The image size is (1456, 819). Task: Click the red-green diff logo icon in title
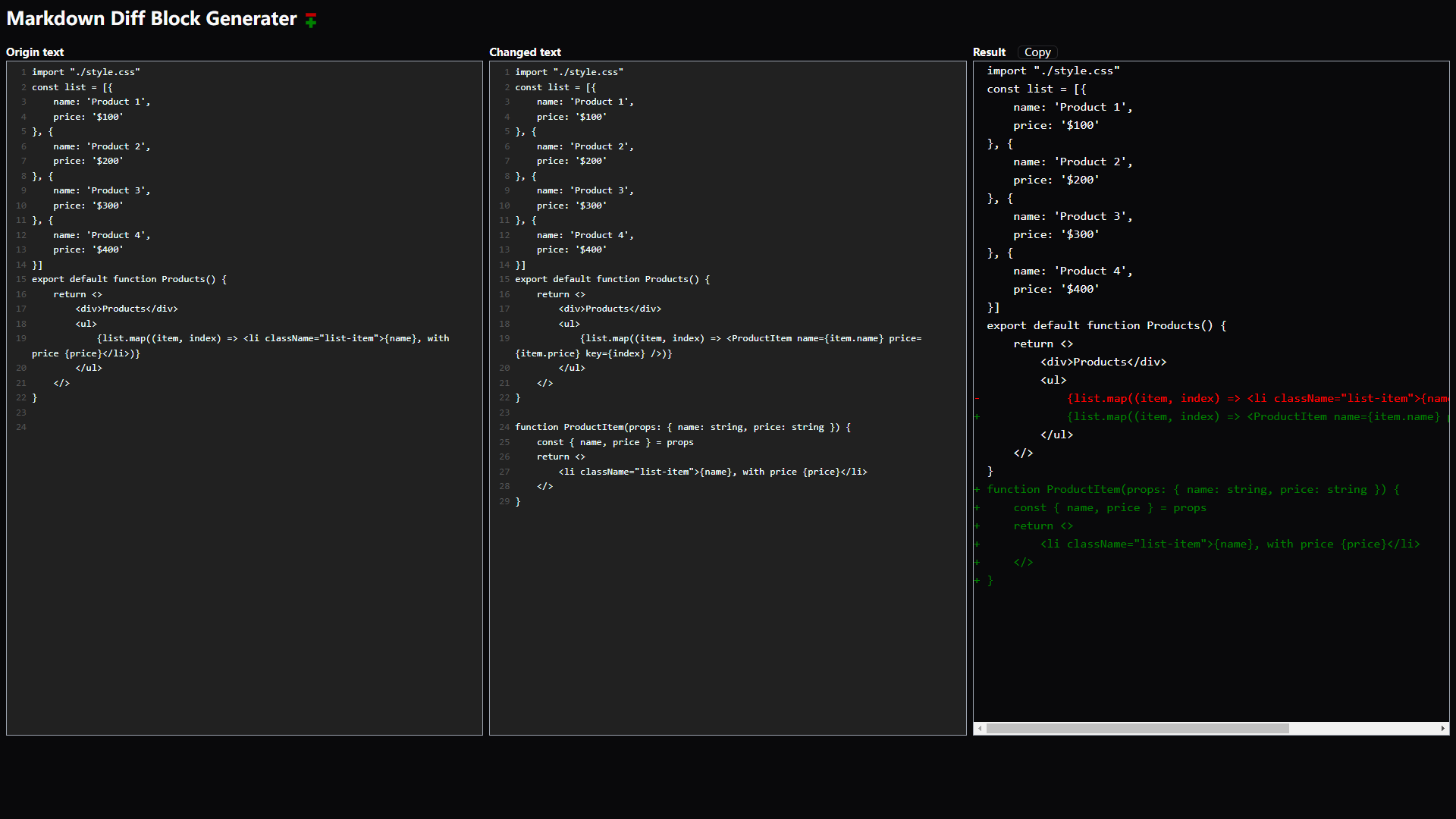(x=311, y=20)
